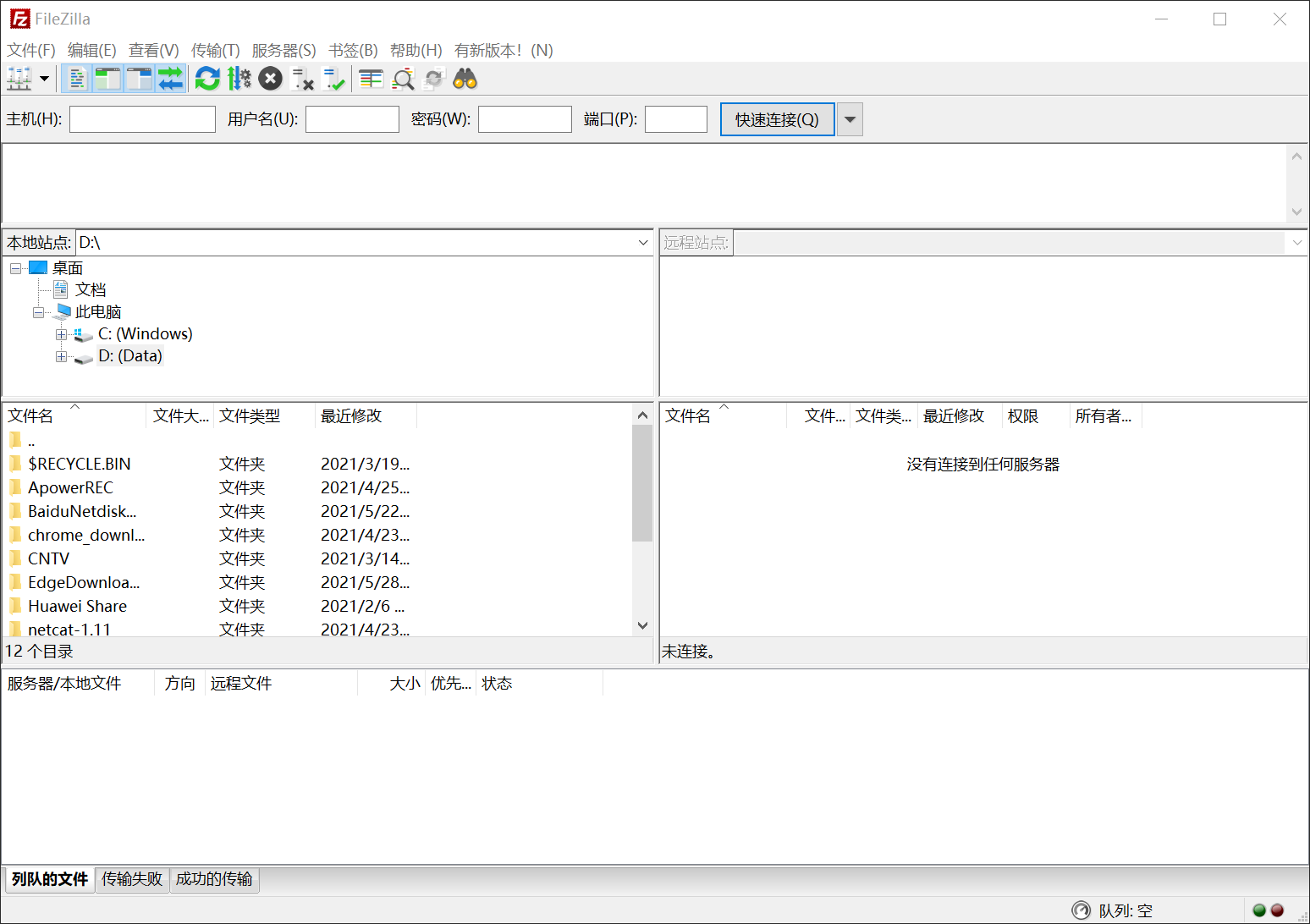Image resolution: width=1310 pixels, height=924 pixels.
Task: Toggle processing of transfer queue icon
Action: point(239,79)
